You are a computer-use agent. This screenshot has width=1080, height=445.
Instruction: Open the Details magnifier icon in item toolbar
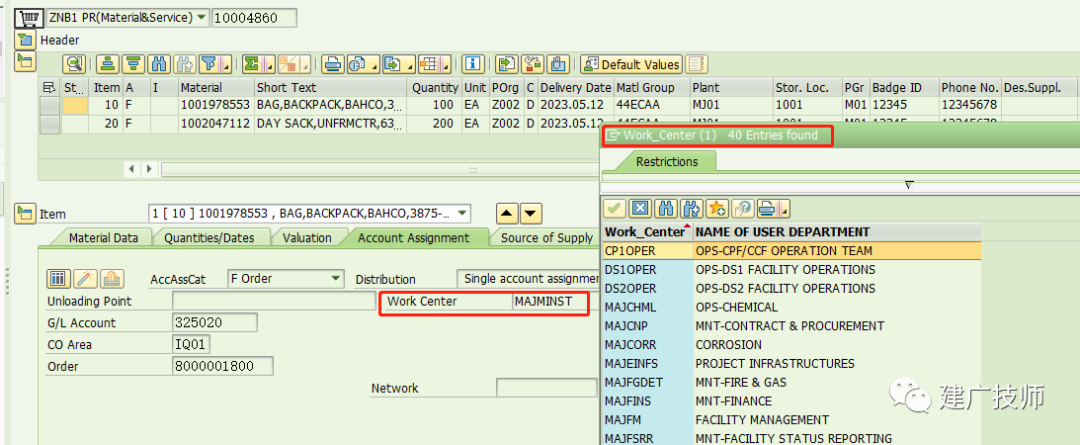click(x=74, y=64)
